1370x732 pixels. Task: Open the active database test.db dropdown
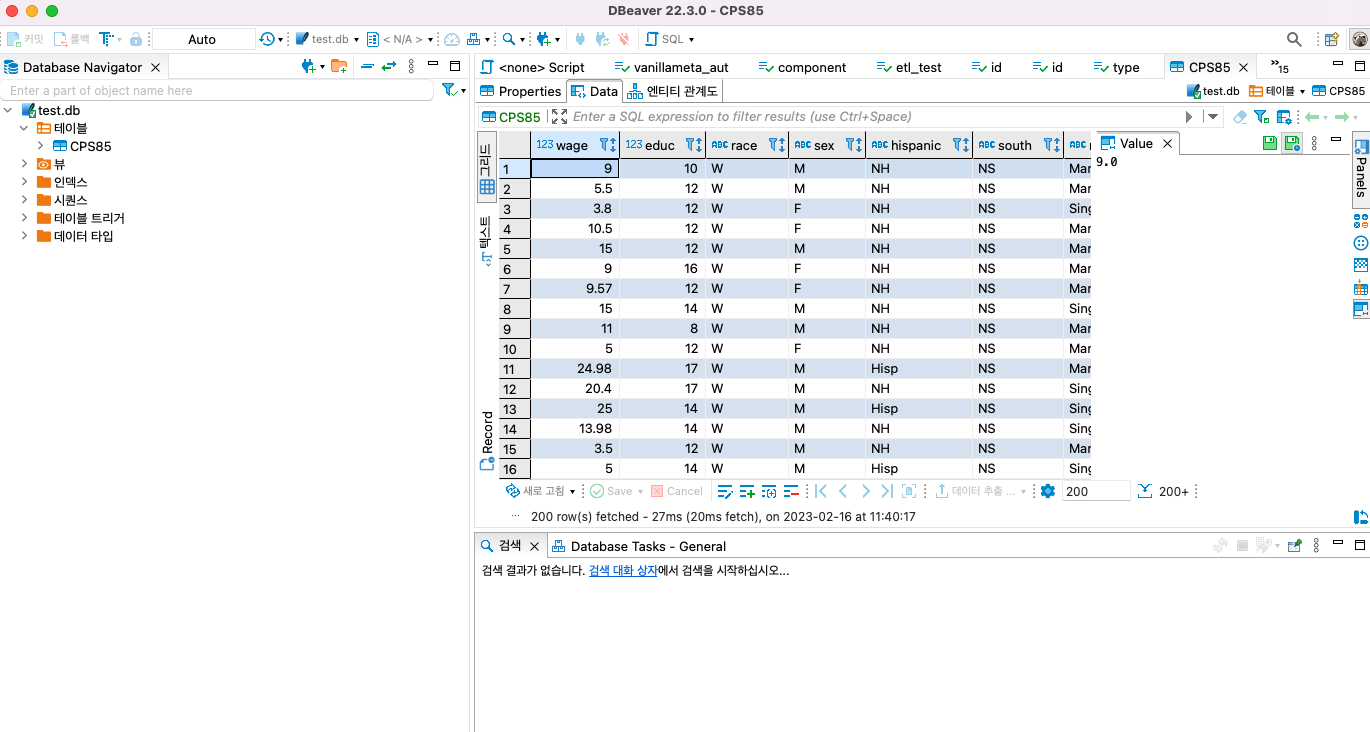click(327, 39)
